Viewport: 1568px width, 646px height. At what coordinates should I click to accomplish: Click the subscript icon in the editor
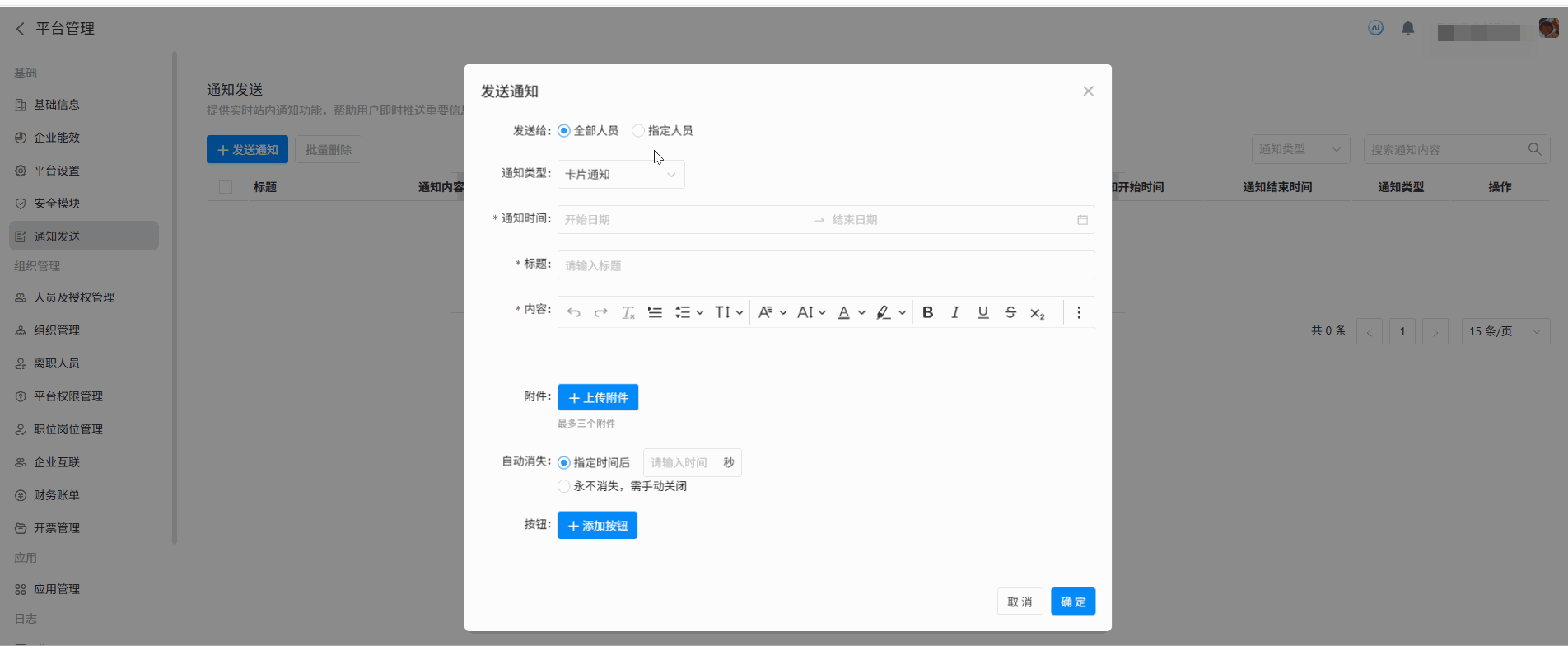1038,313
